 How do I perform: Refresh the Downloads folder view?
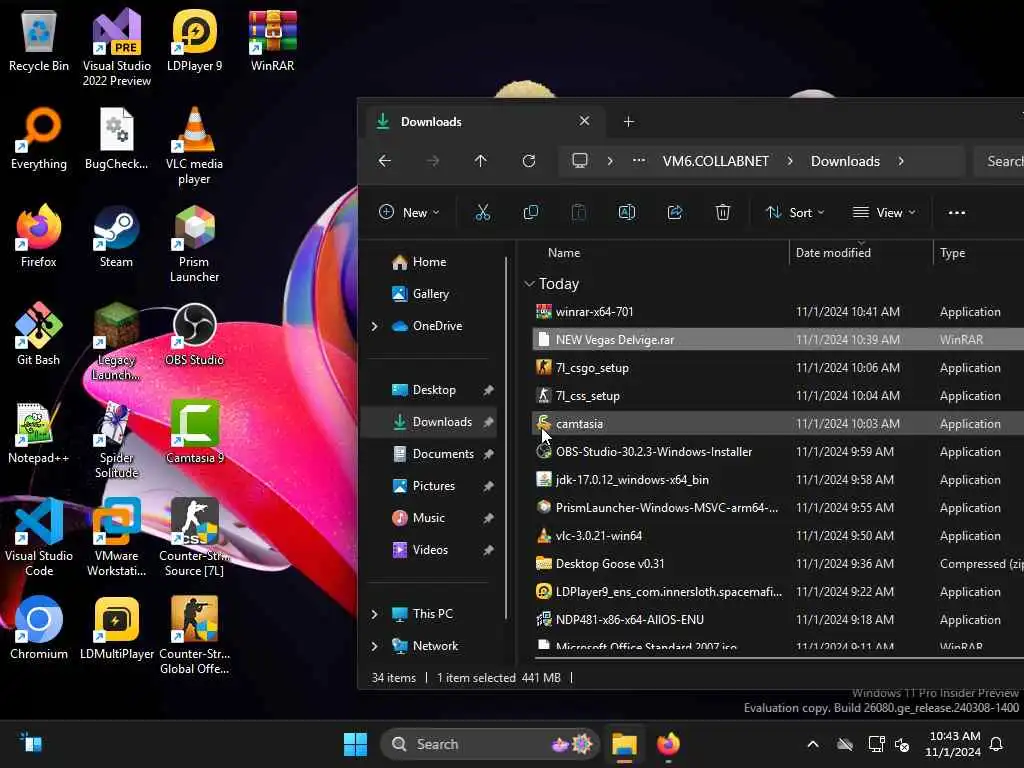(529, 161)
